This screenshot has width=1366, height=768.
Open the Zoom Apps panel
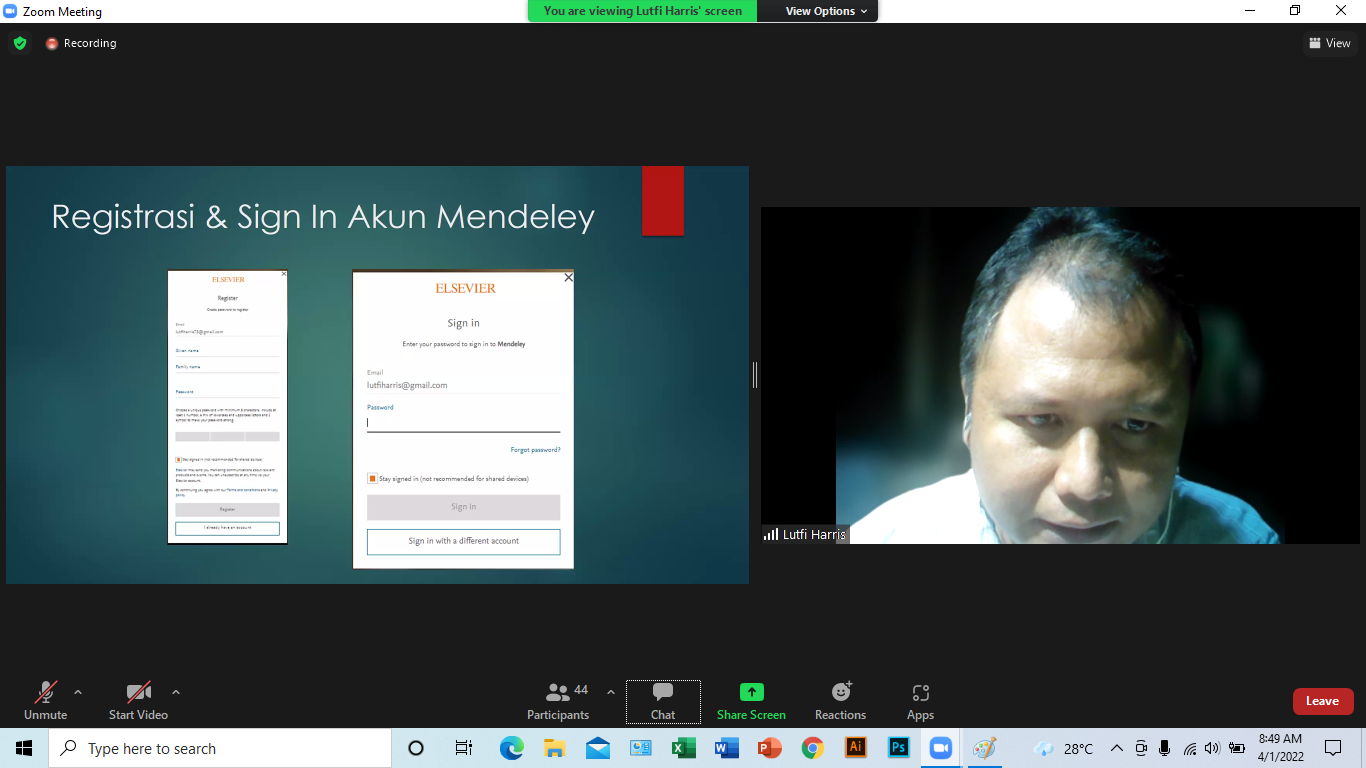point(920,700)
